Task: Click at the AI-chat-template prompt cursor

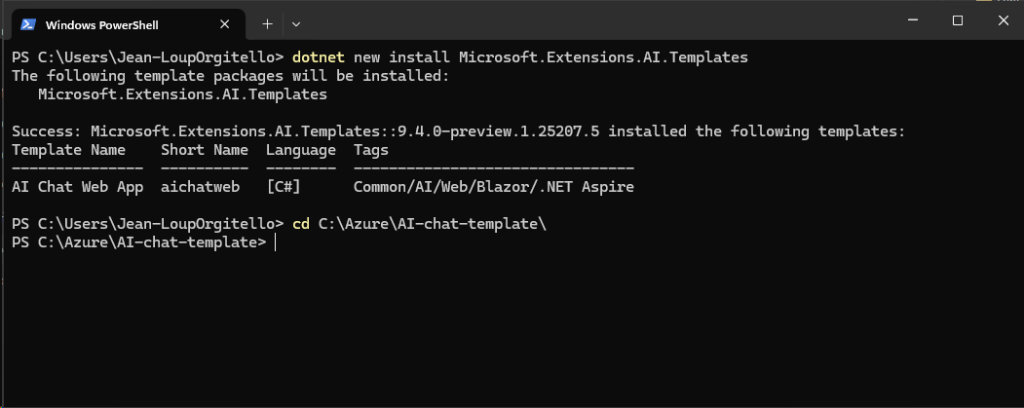Action: (276, 243)
